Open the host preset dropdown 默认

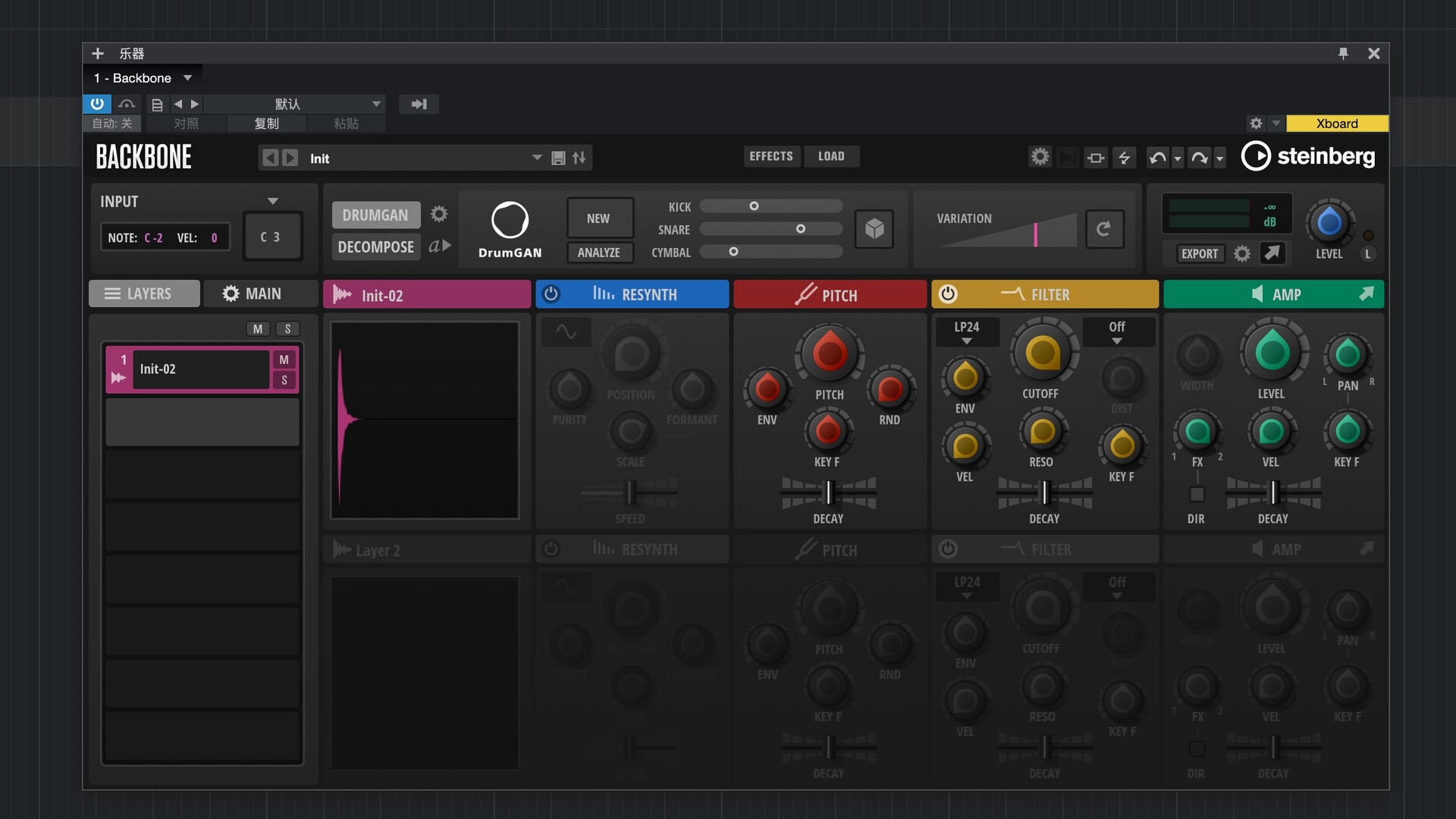pyautogui.click(x=296, y=104)
